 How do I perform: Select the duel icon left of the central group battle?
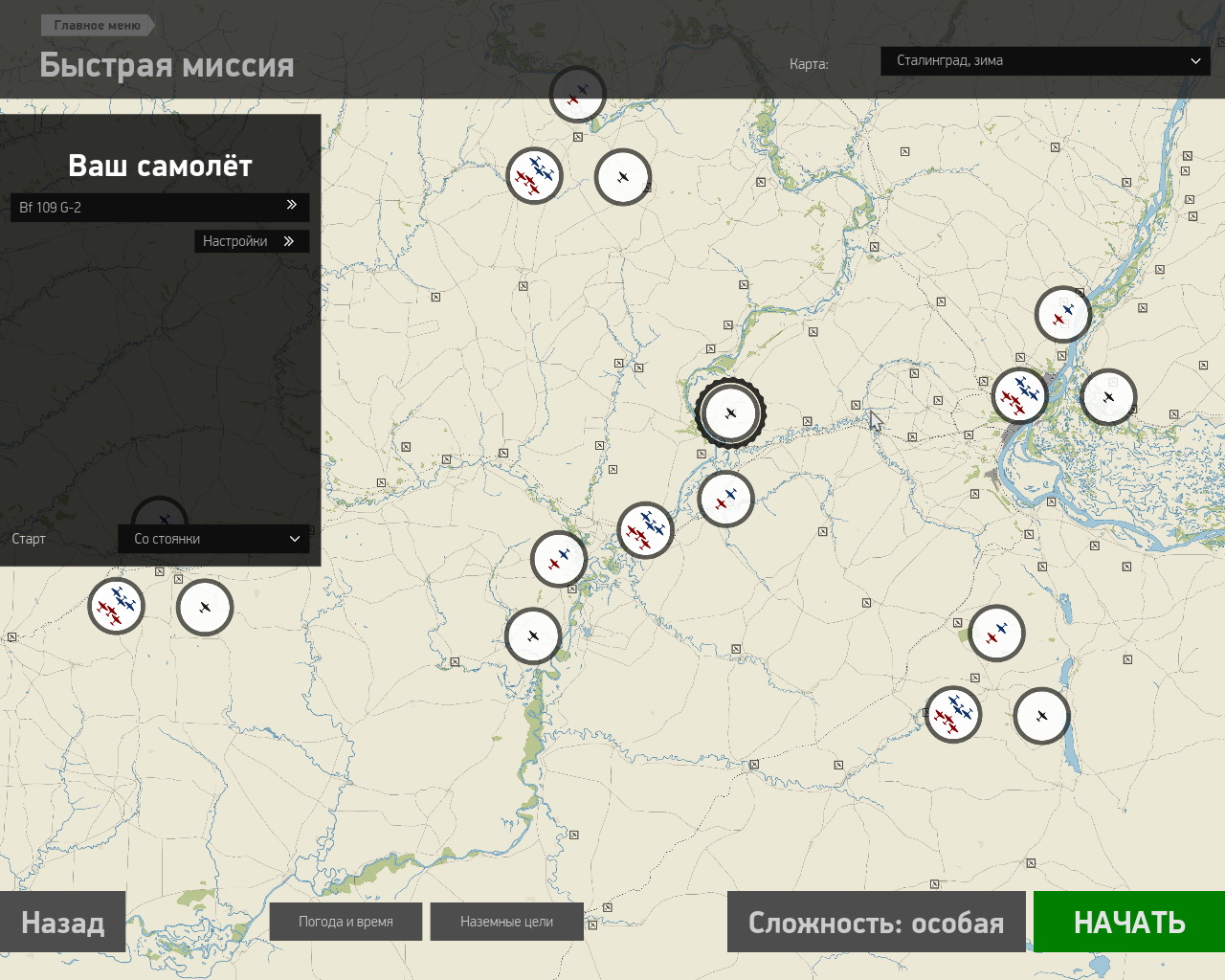(x=559, y=559)
